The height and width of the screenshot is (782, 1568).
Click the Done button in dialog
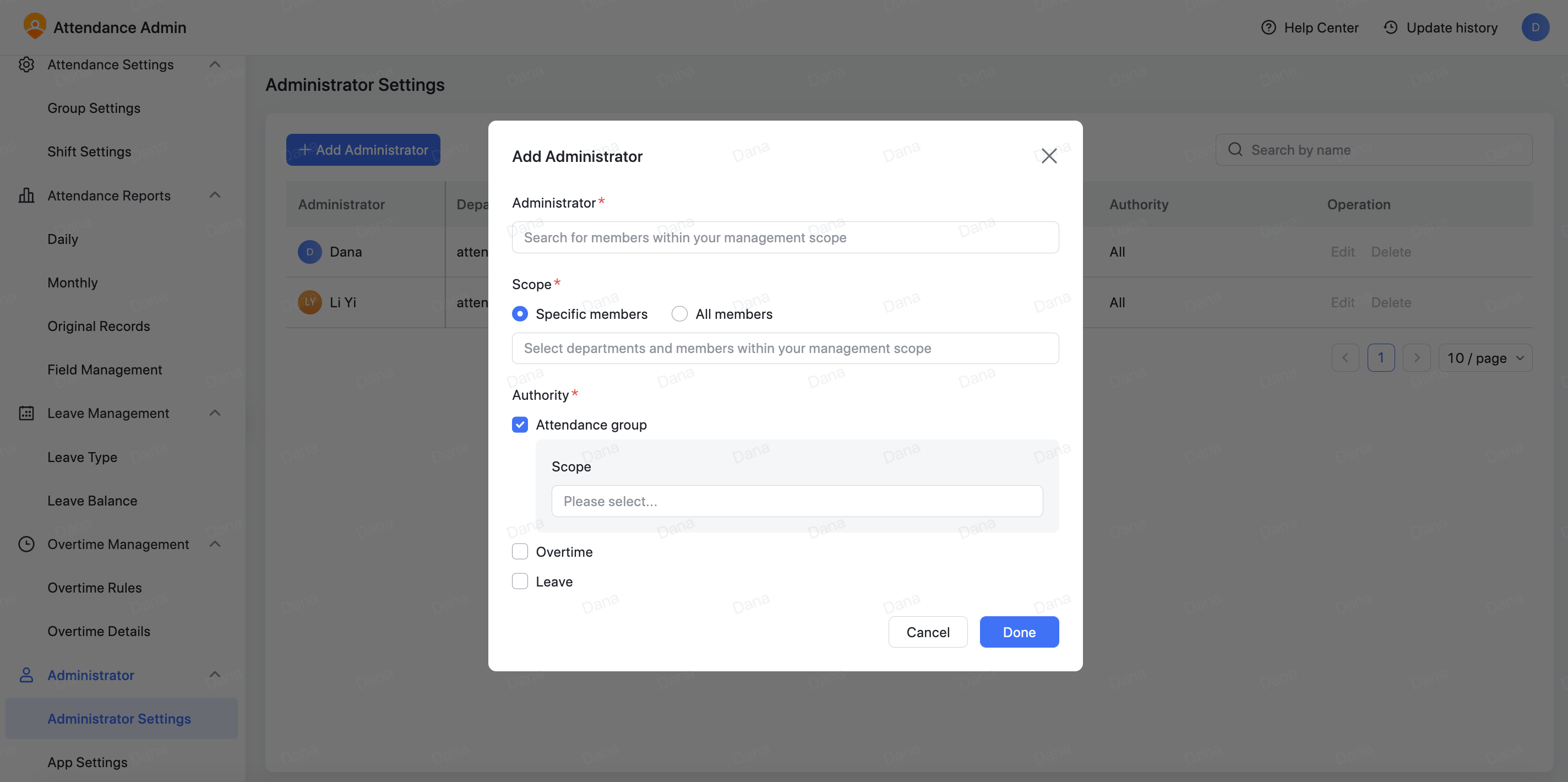[x=1019, y=632]
